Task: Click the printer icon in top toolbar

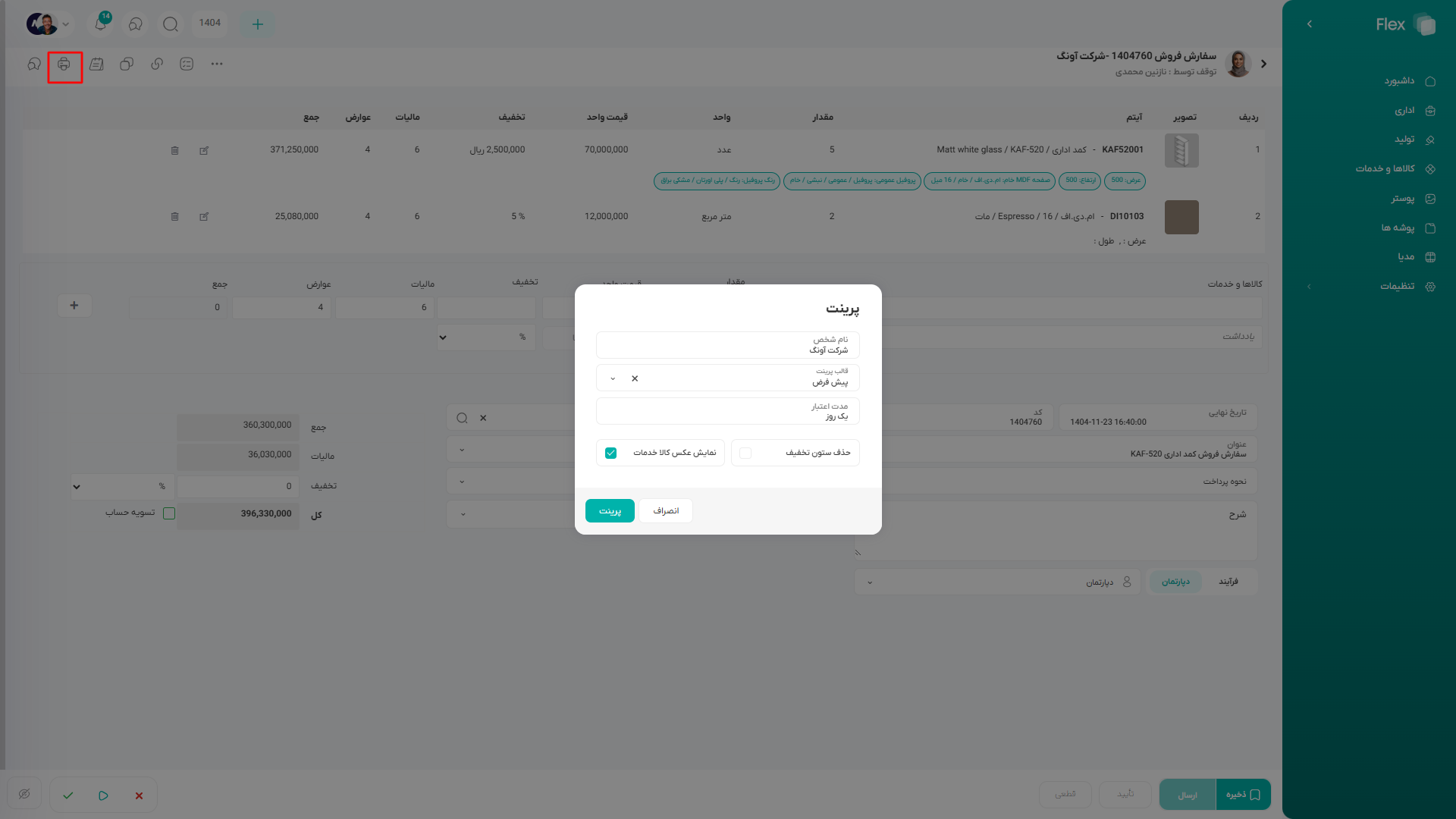Action: tap(64, 64)
